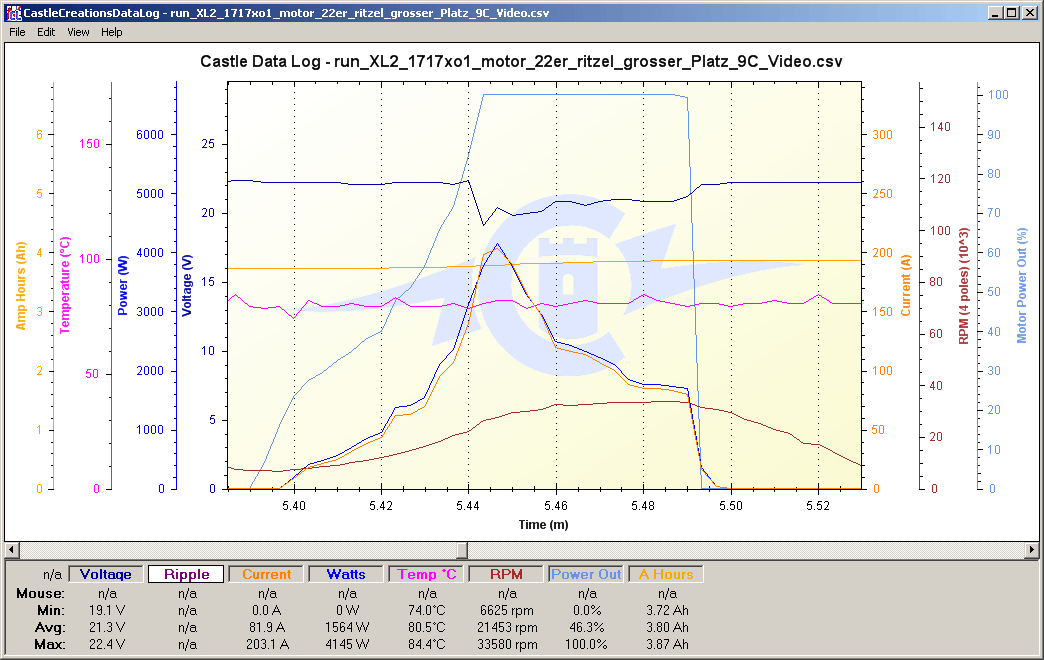This screenshot has width=1044, height=660.
Task: Click the Castle Creations app icon in title bar
Action: [x=13, y=13]
